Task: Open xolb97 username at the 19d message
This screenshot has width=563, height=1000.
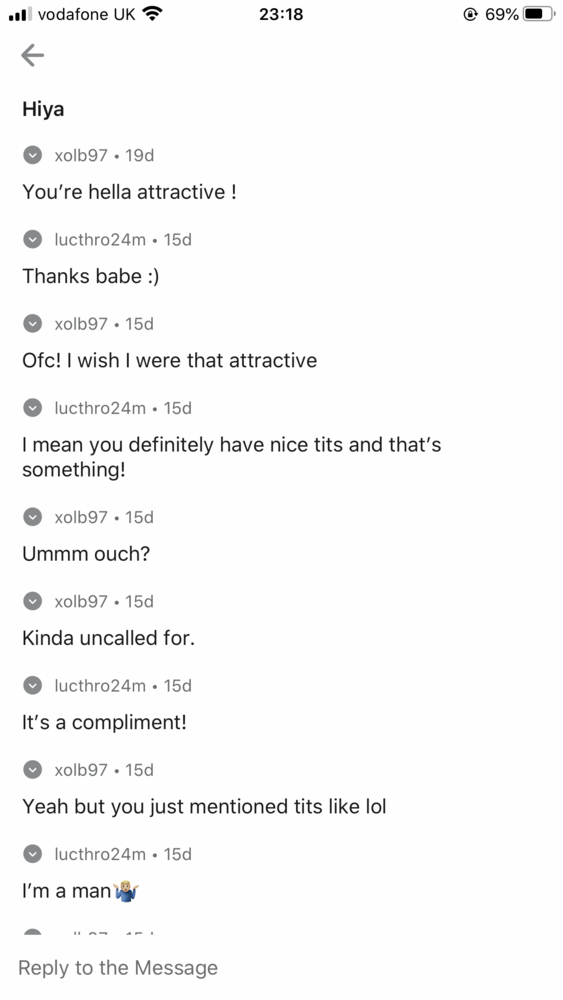Action: tap(81, 155)
